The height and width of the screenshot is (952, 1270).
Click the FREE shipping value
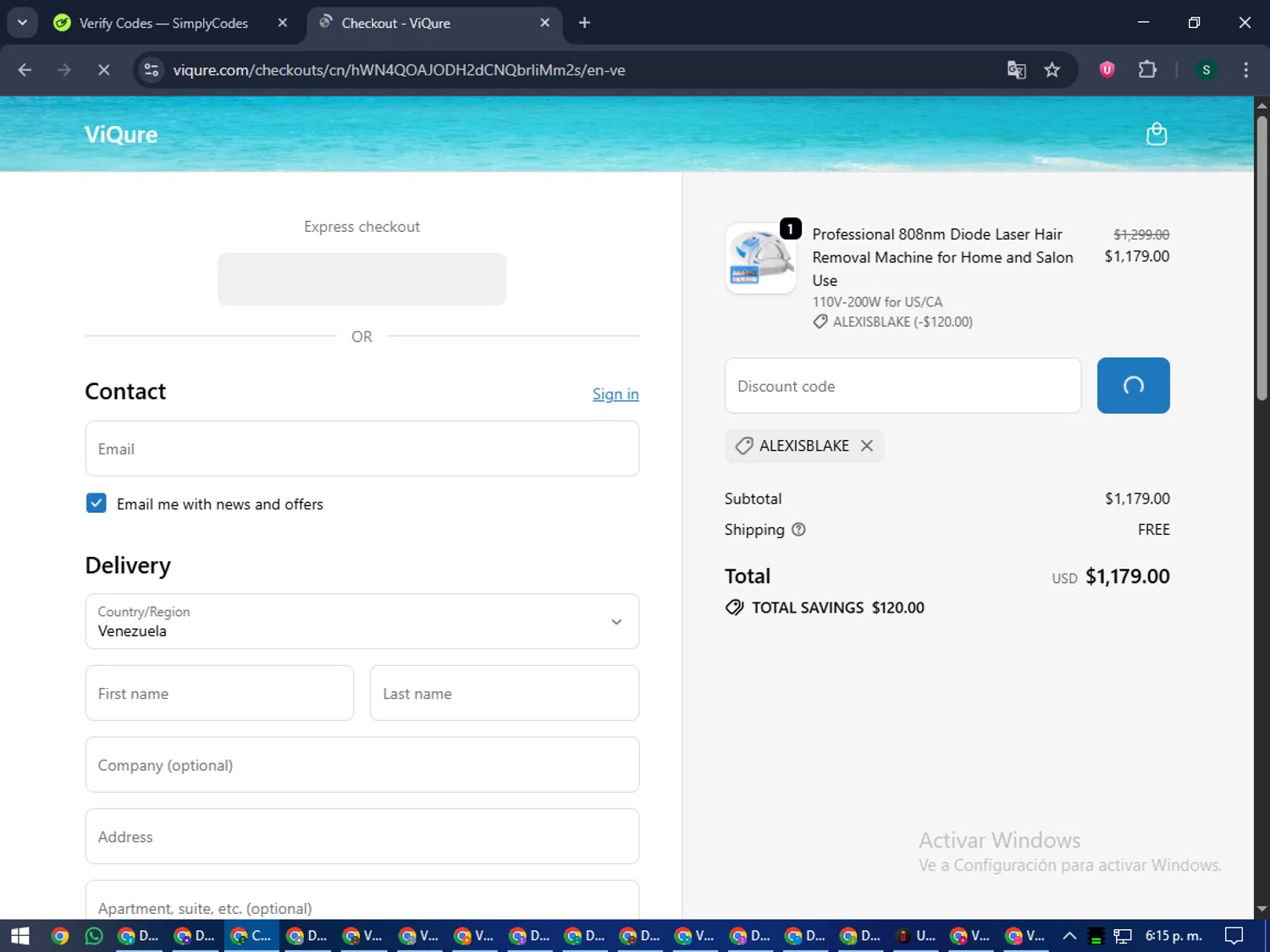click(x=1153, y=530)
